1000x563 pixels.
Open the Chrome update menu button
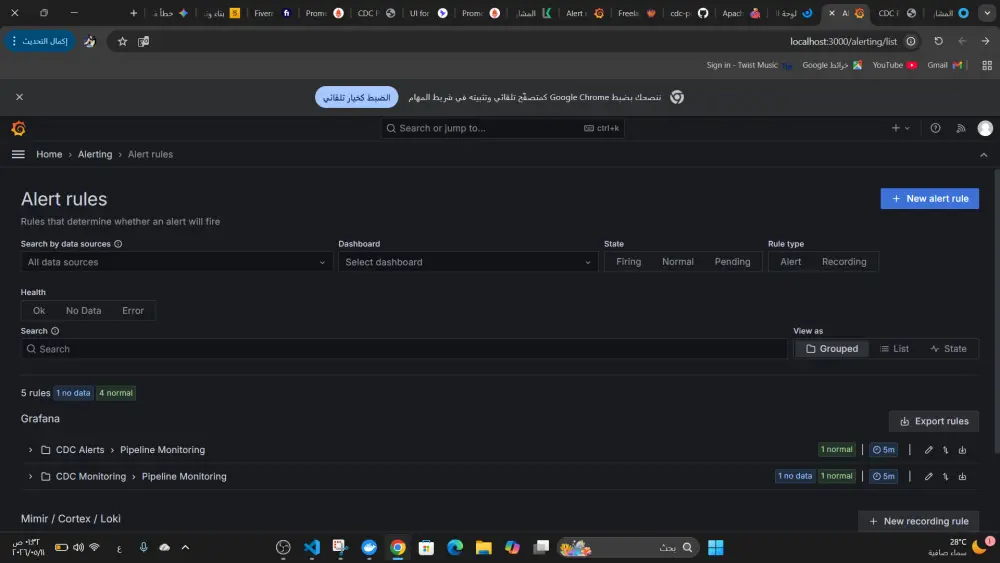[x=40, y=41]
